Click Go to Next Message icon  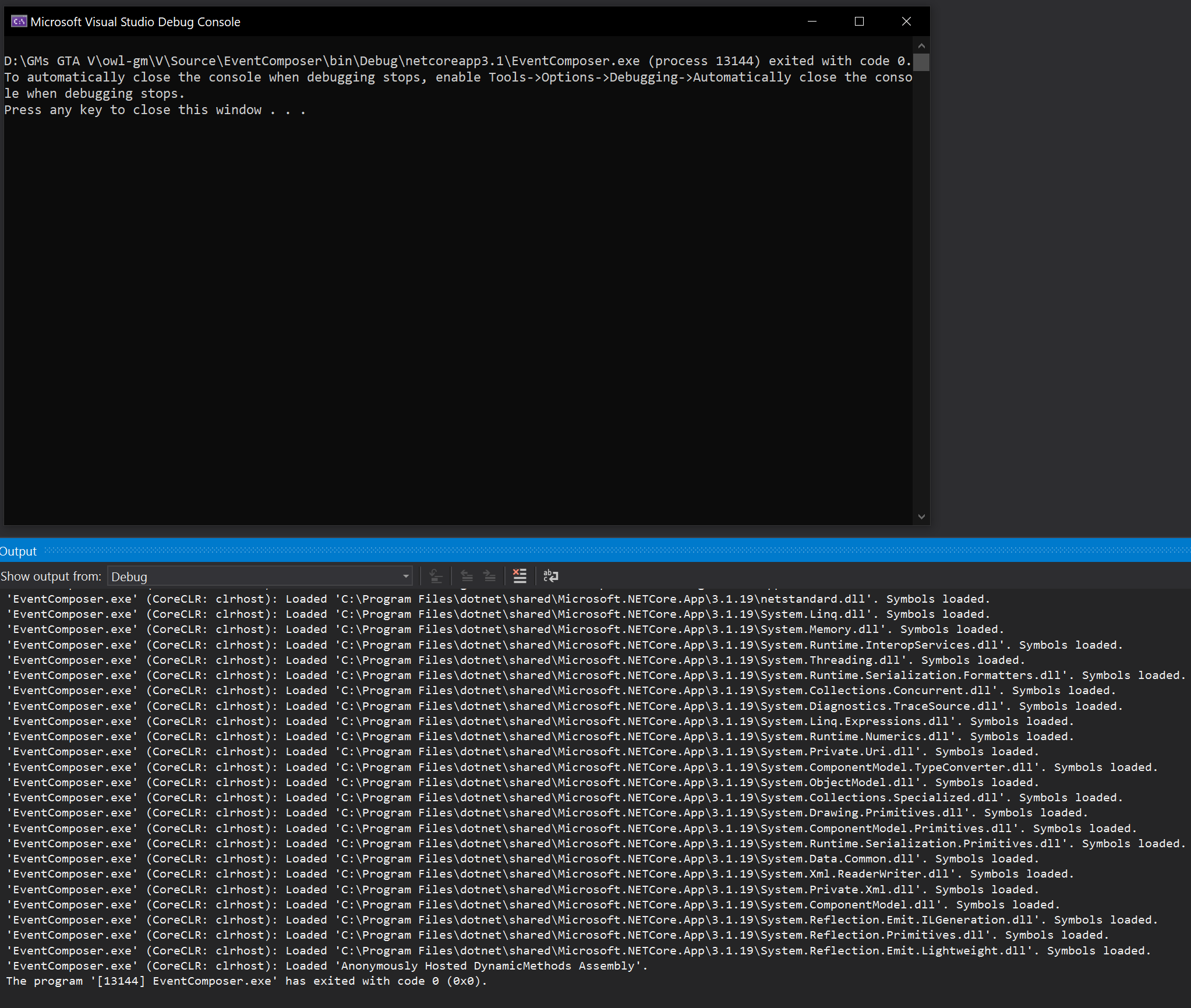point(490,576)
